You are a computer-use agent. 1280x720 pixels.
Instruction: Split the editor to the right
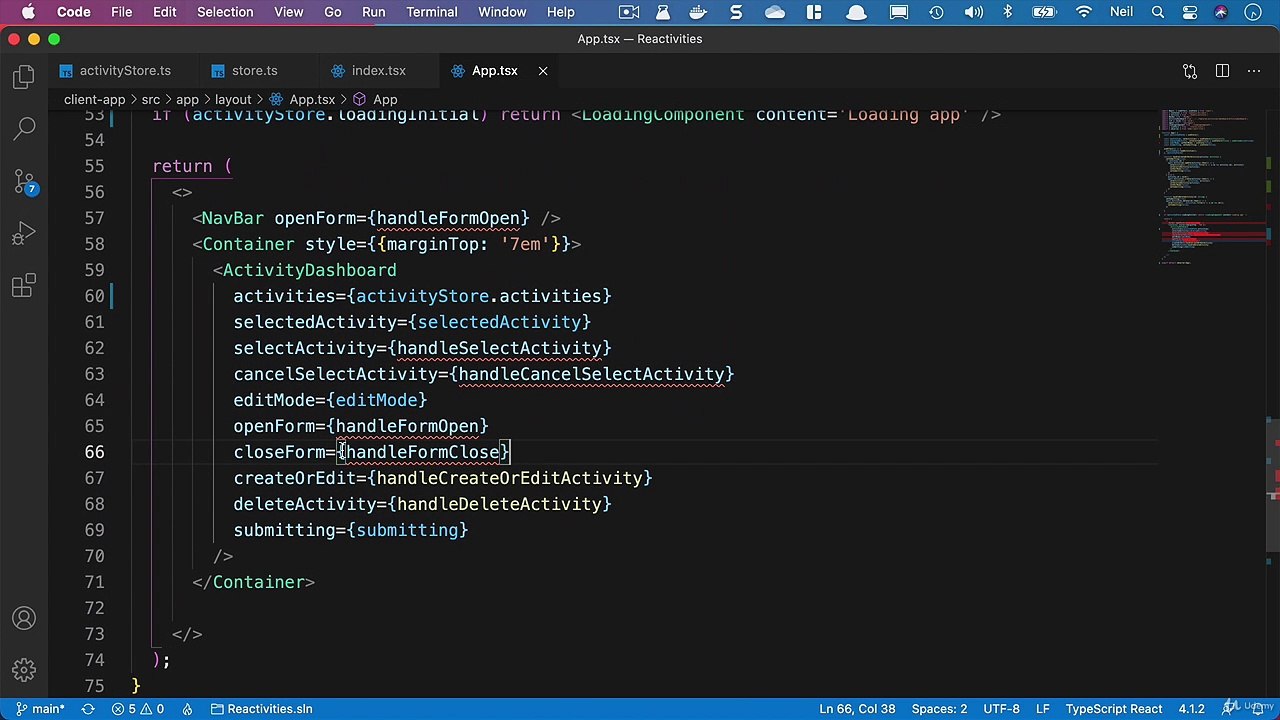pos(1222,71)
